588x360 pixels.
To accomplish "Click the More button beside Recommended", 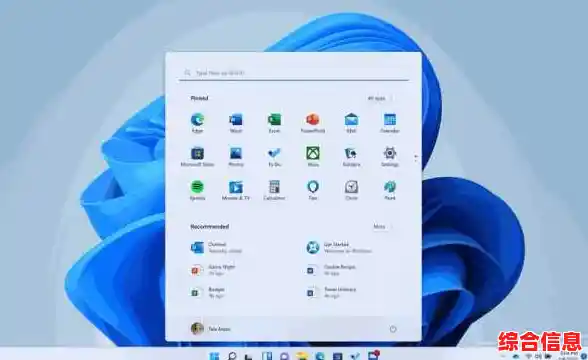I will pos(382,226).
